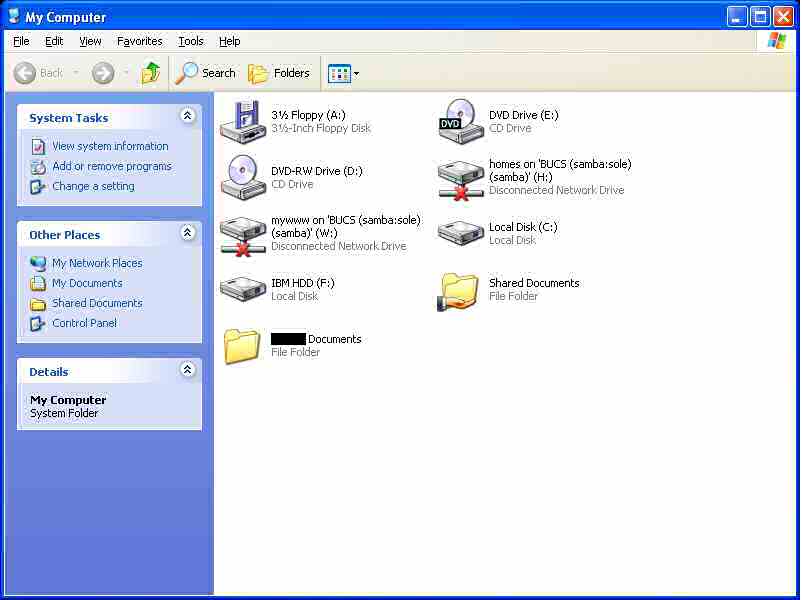Click the Forward arrow icon
This screenshot has height=600, width=802.
103,73
